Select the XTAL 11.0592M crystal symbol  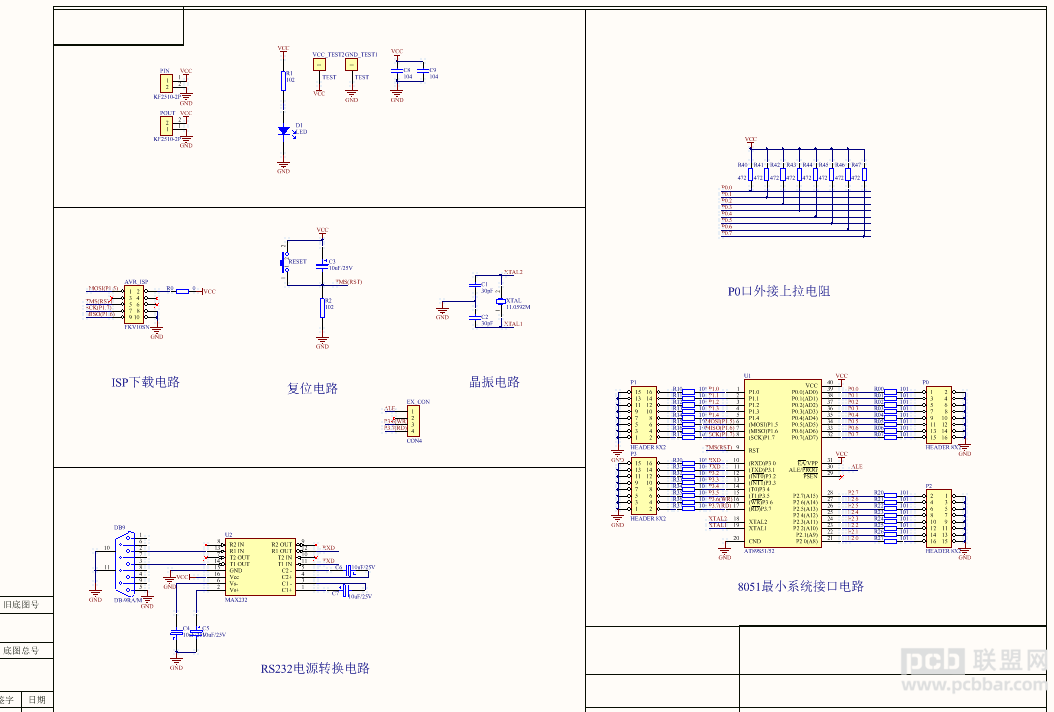point(500,301)
